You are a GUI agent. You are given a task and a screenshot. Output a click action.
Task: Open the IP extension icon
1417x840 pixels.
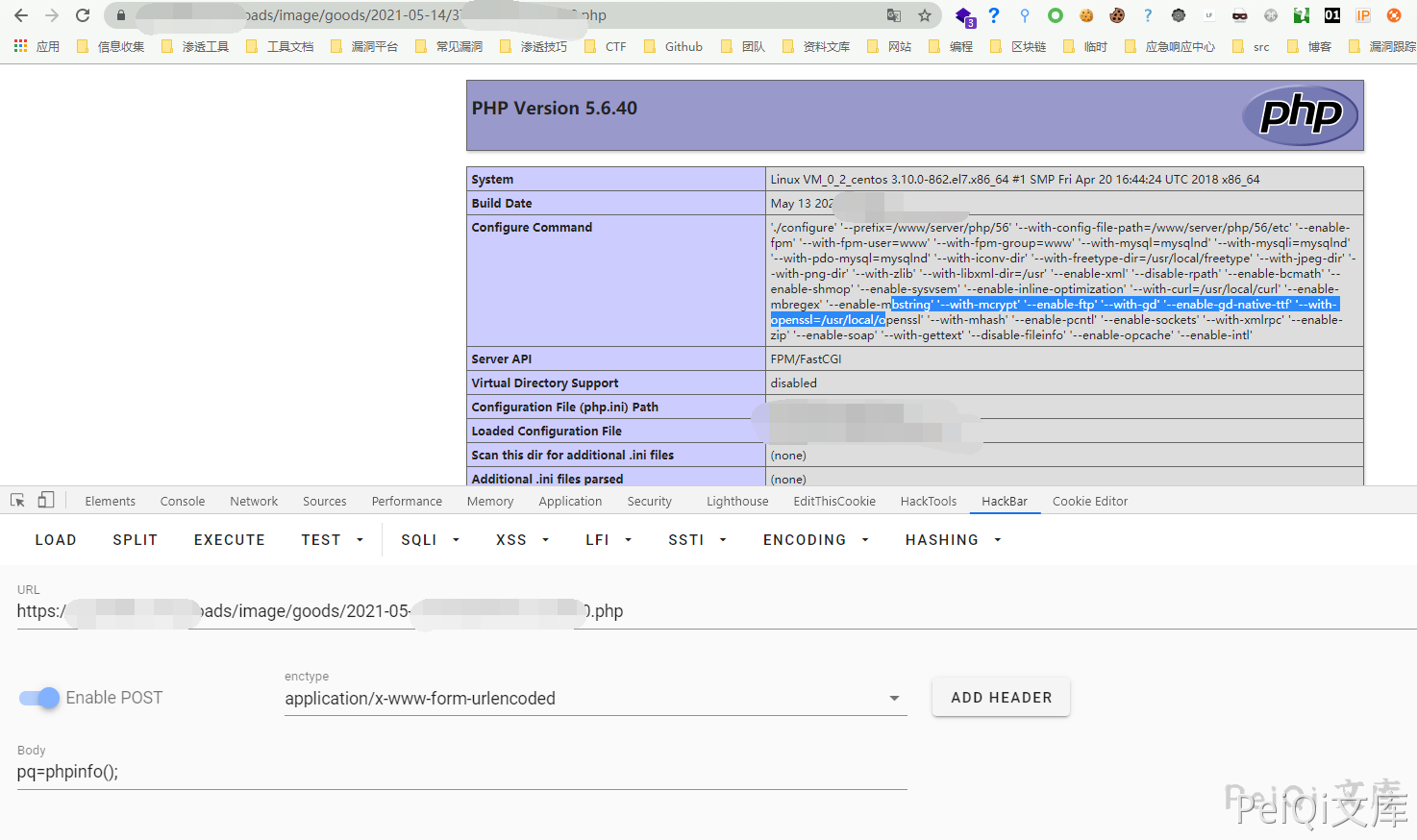click(1363, 15)
